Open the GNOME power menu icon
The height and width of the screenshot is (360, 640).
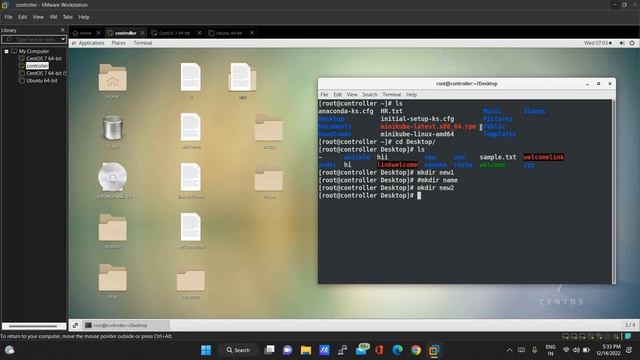tap(632, 43)
